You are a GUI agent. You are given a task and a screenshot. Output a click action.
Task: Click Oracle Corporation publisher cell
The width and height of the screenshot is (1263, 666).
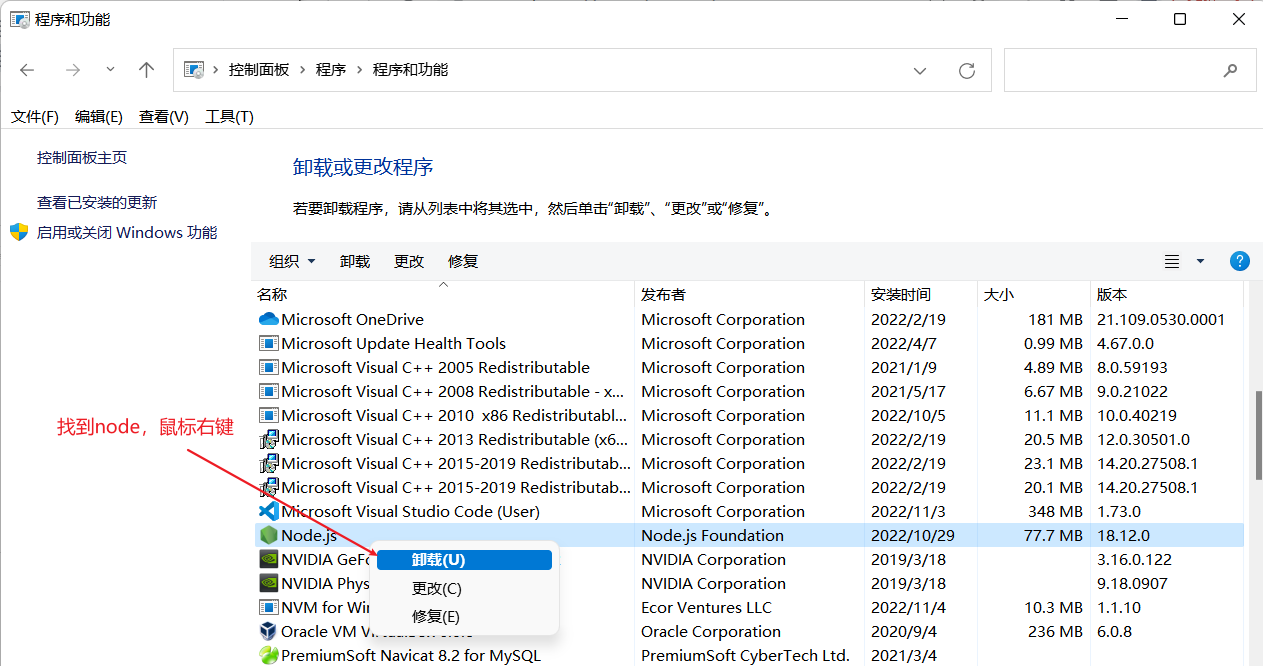tap(711, 632)
